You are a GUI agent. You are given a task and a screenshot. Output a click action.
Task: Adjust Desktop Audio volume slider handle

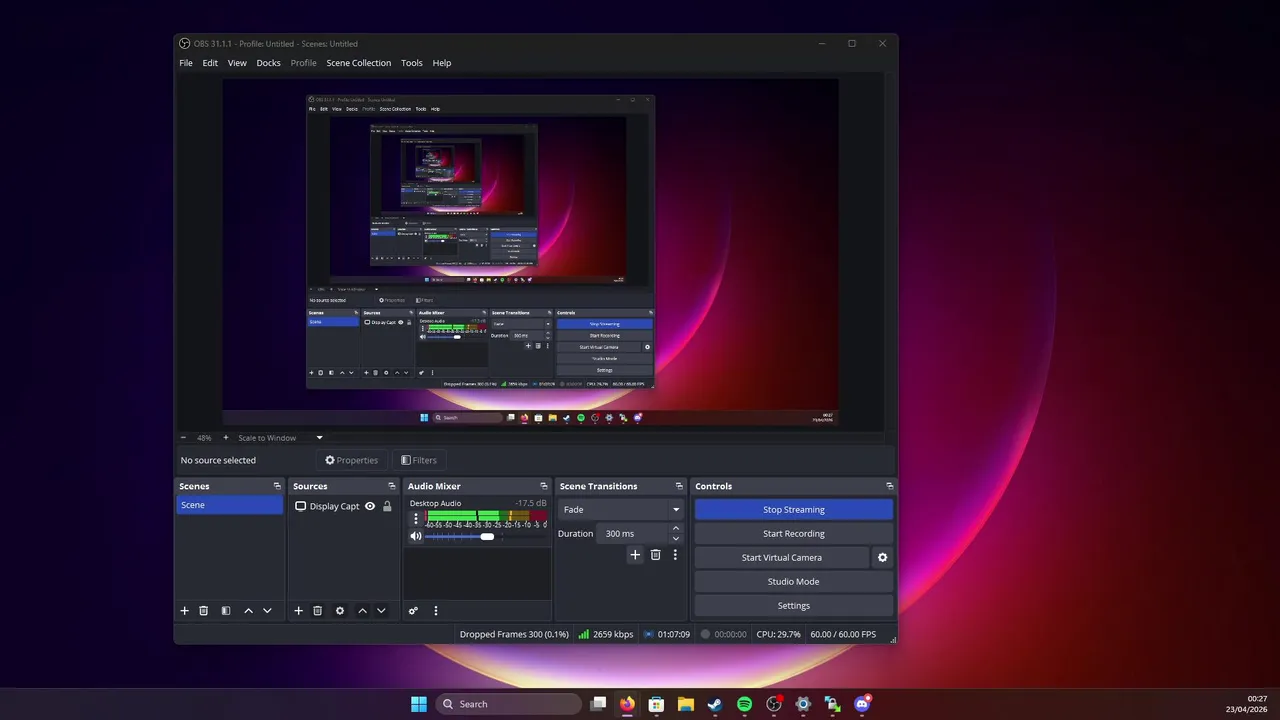pos(487,537)
